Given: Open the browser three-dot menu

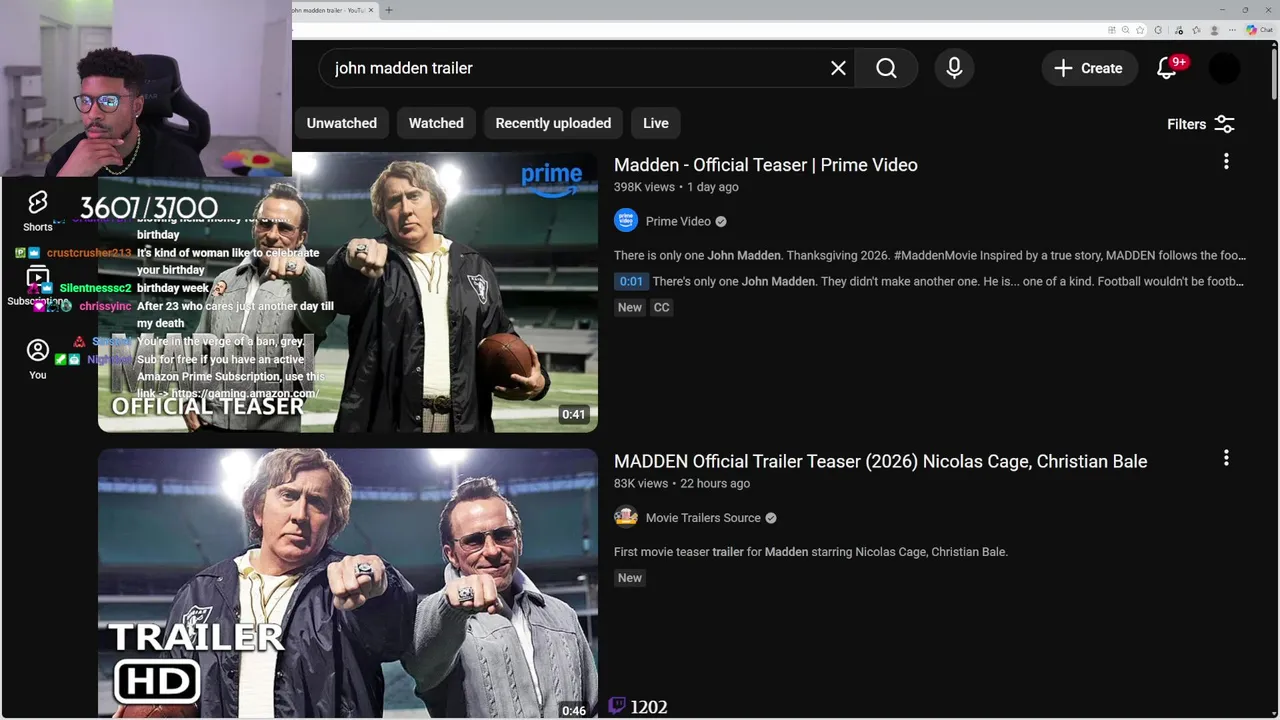Looking at the screenshot, I should [1233, 30].
